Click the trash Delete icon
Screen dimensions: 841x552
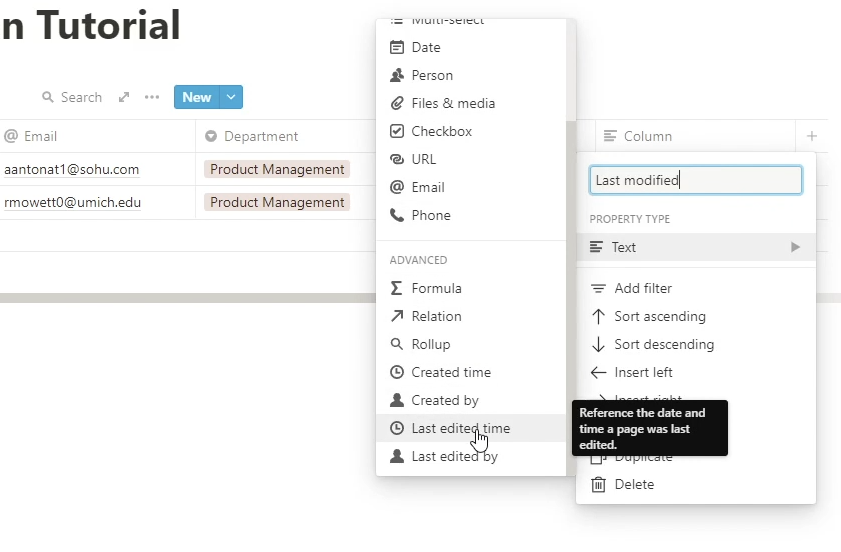pos(599,484)
